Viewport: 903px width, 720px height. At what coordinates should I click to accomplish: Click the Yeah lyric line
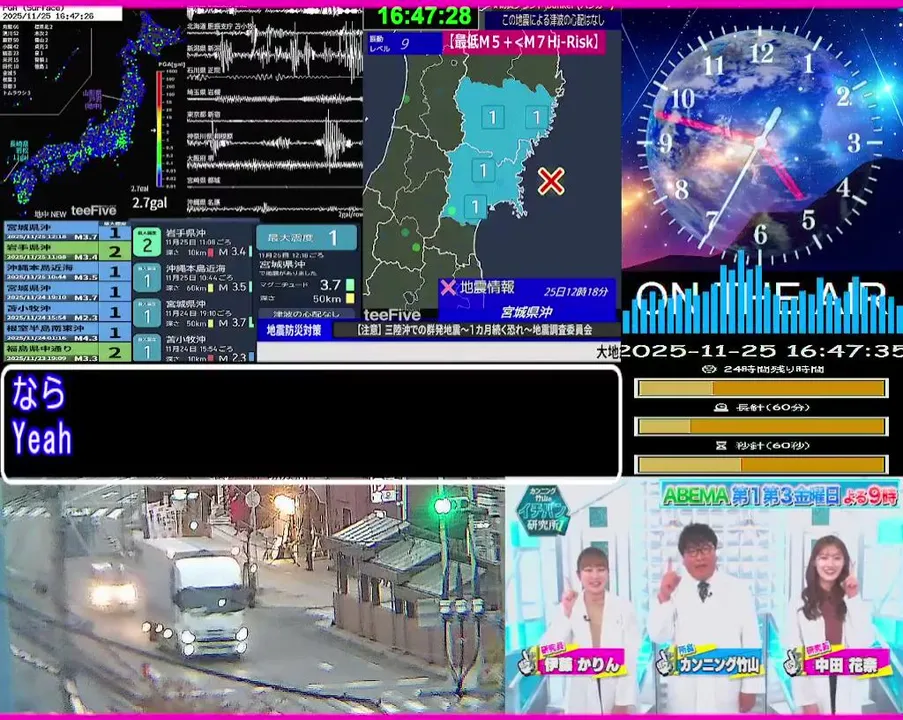[42, 439]
